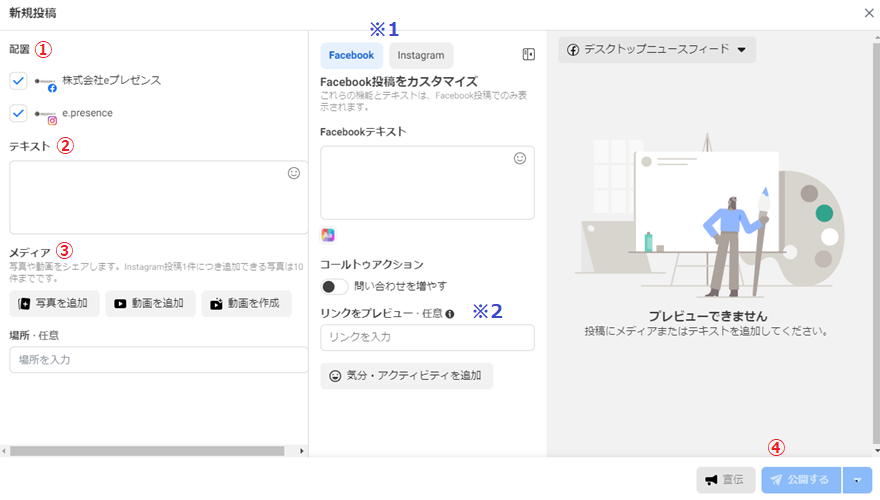
Task: Open emoji picker in the main テキスト box
Action: click(294, 173)
